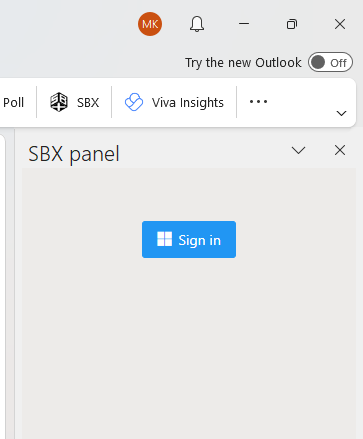Click the SBX add-in cube icon

tap(59, 102)
